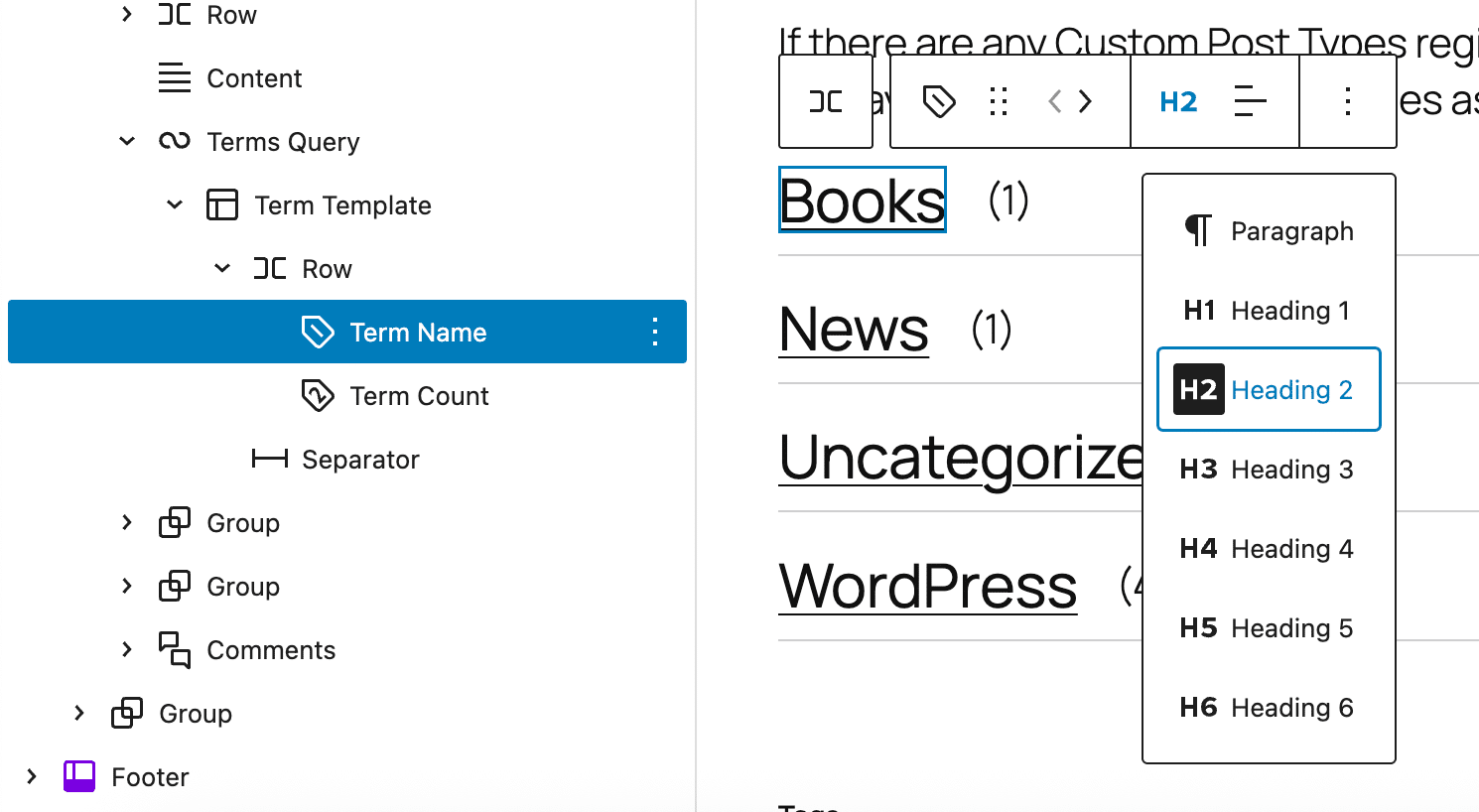Collapse the Terms Query tree item
Image resolution: width=1479 pixels, height=812 pixels.
[x=126, y=141]
